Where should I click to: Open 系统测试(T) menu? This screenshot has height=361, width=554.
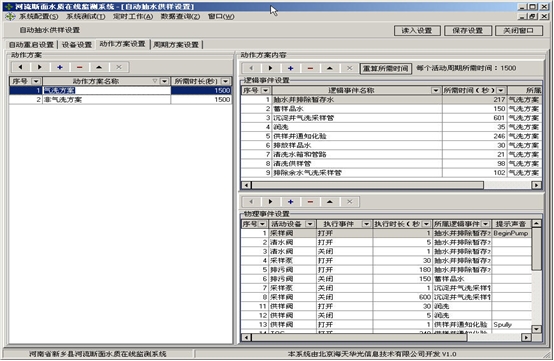pos(86,16)
